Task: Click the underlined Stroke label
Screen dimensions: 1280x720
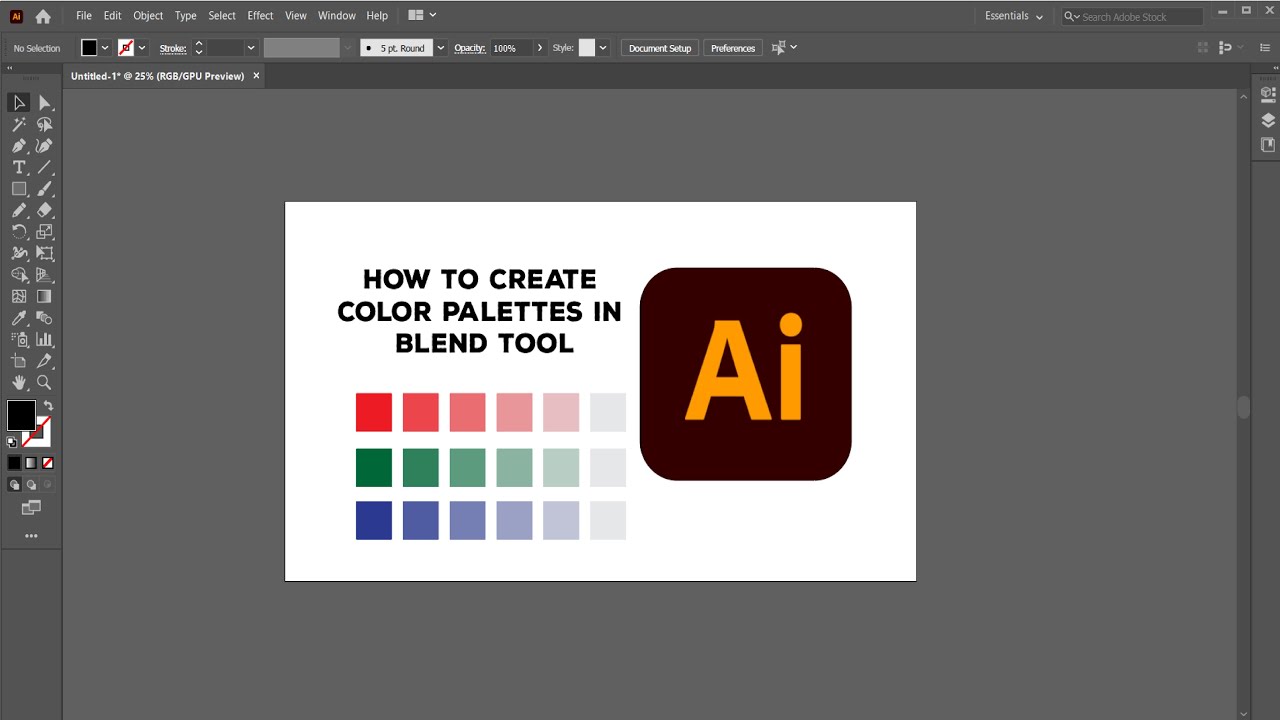Action: tap(173, 48)
